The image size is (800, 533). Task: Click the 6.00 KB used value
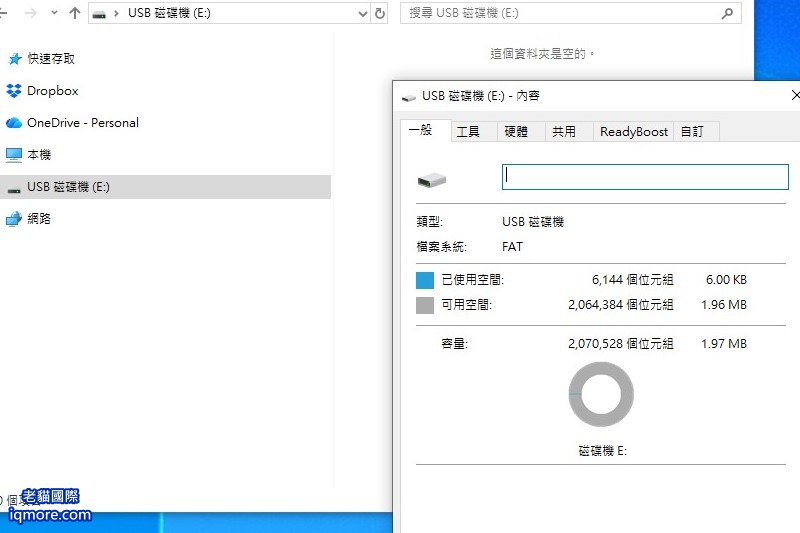tap(726, 280)
